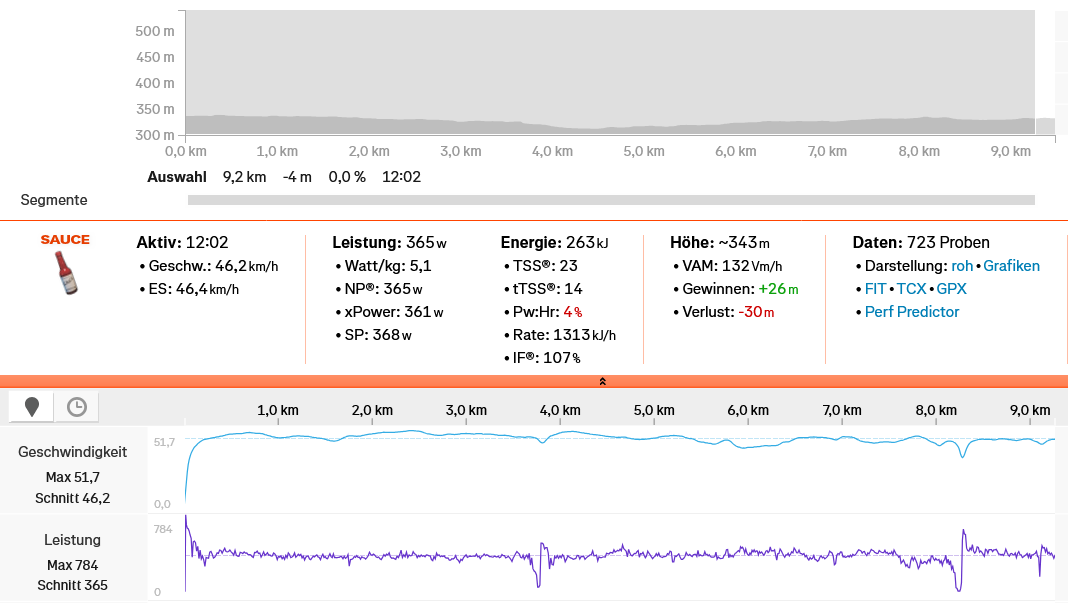This screenshot has width=1068, height=603.
Task: Collapse the stats panel with the chevron
Action: 602,381
